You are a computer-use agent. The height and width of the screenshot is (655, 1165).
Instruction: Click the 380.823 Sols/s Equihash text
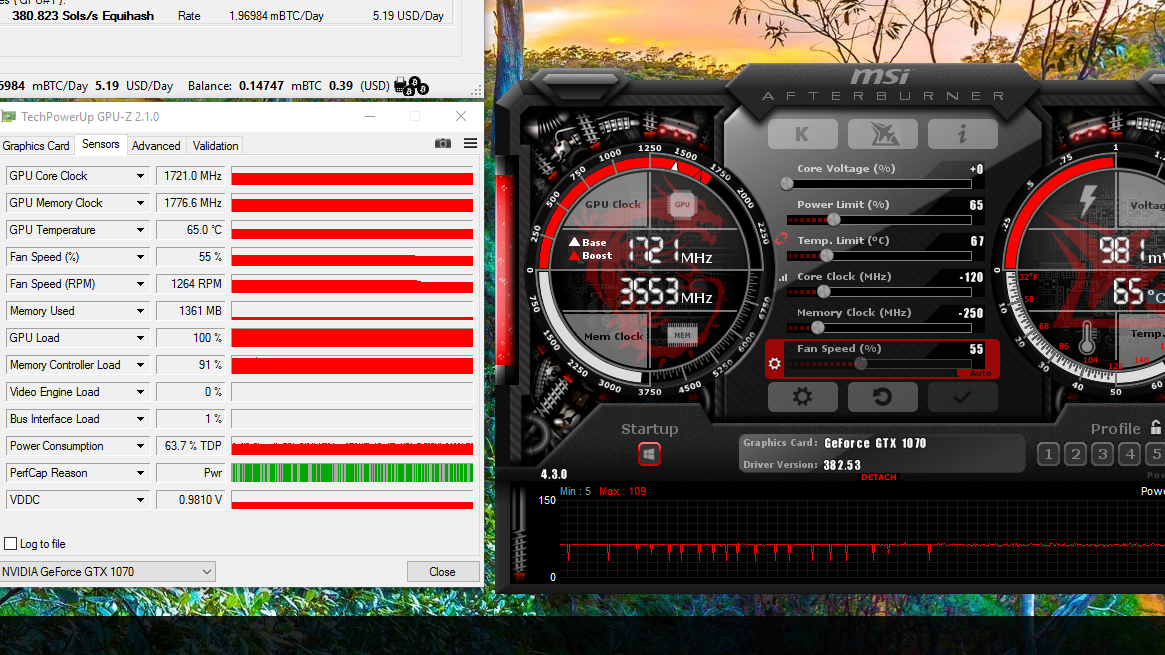pos(82,16)
